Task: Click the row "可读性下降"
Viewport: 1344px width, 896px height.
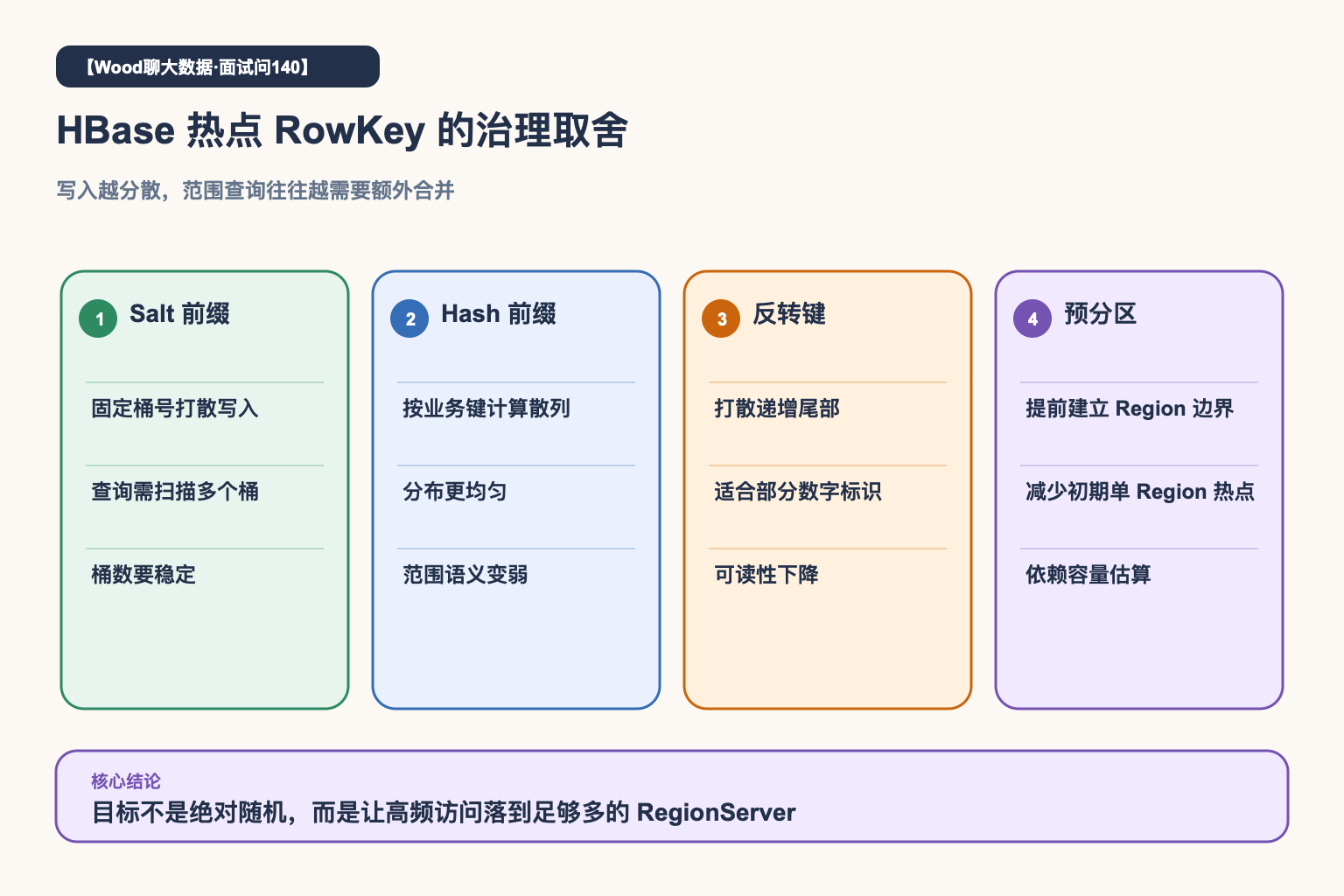Action: tap(766, 575)
